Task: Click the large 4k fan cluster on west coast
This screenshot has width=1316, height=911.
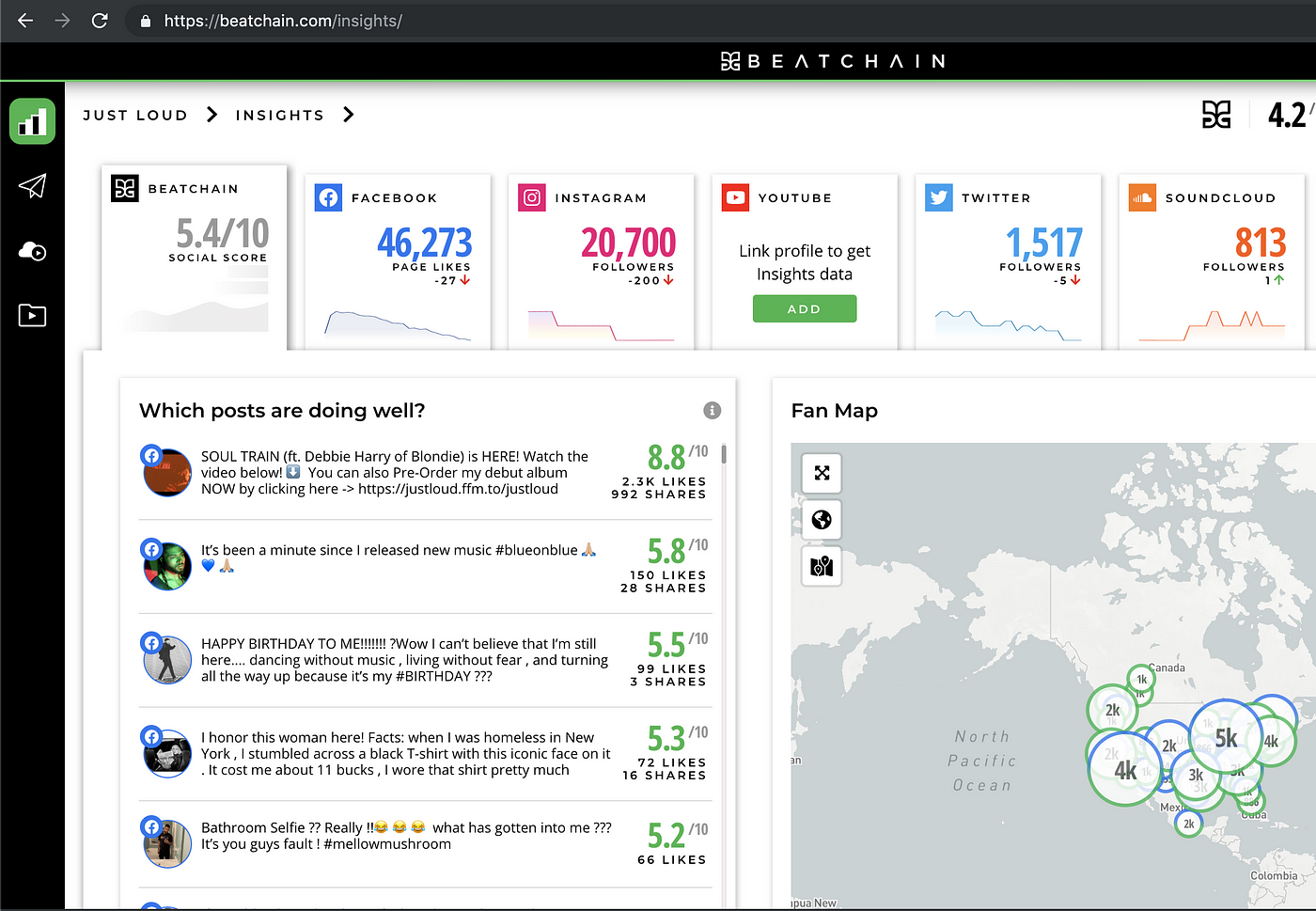Action: click(x=1125, y=770)
